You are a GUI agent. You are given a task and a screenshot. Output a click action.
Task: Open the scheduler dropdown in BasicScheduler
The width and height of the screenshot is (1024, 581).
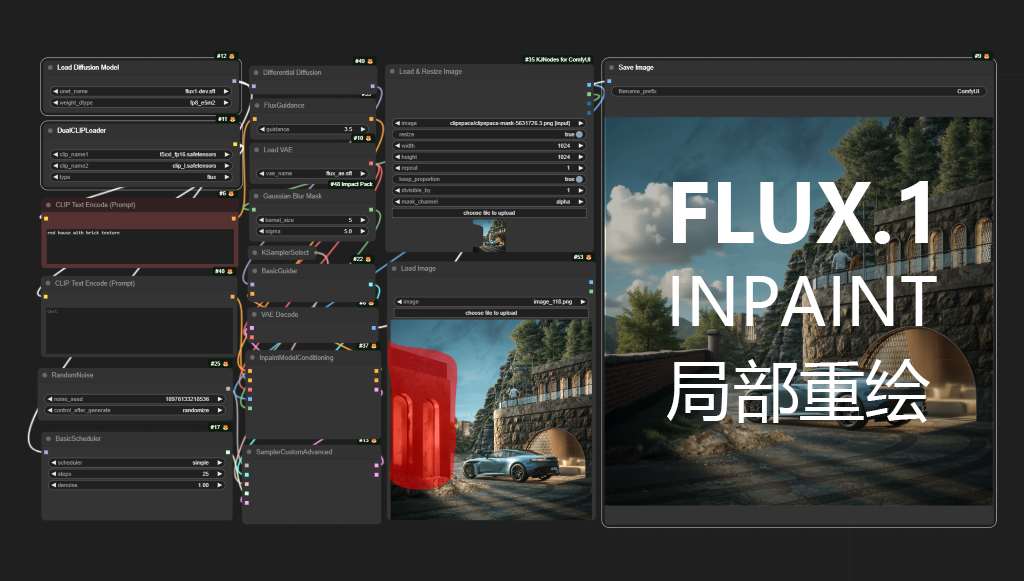136,463
